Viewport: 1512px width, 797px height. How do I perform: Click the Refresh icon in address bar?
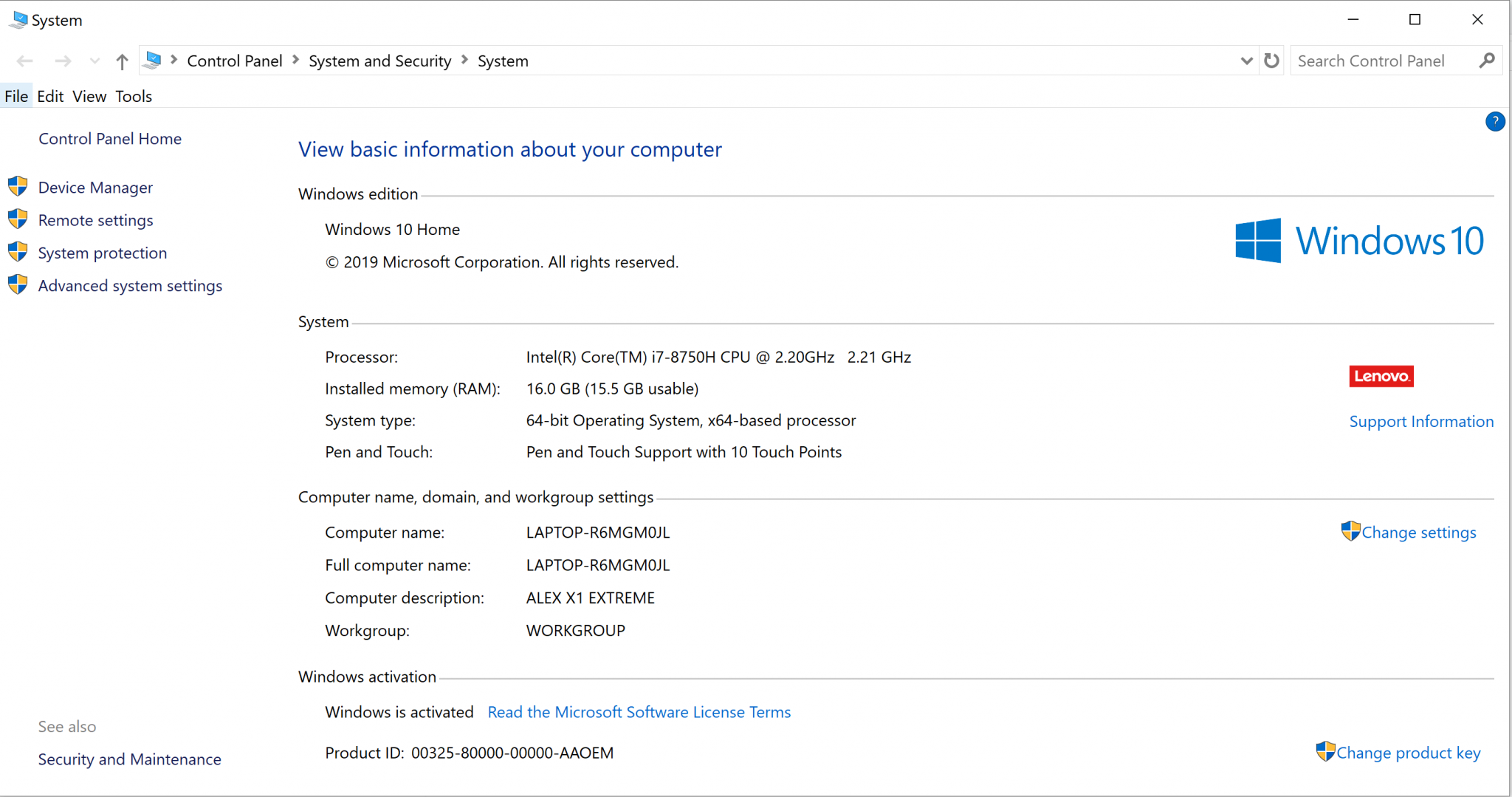pyautogui.click(x=1271, y=61)
